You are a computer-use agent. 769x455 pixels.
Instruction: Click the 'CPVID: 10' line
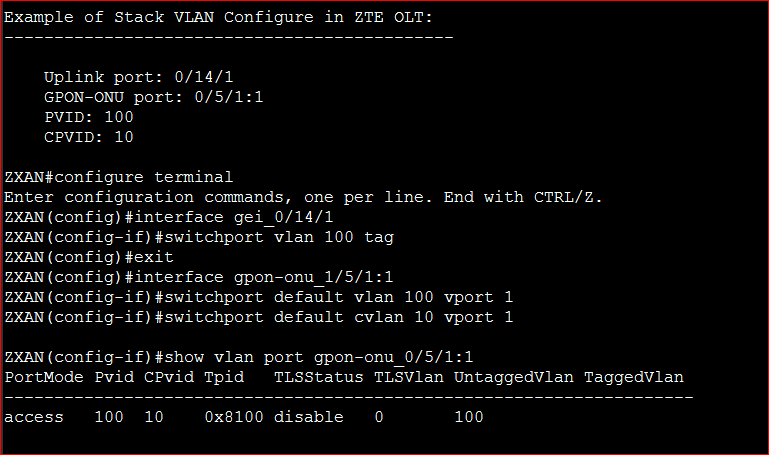(89, 137)
